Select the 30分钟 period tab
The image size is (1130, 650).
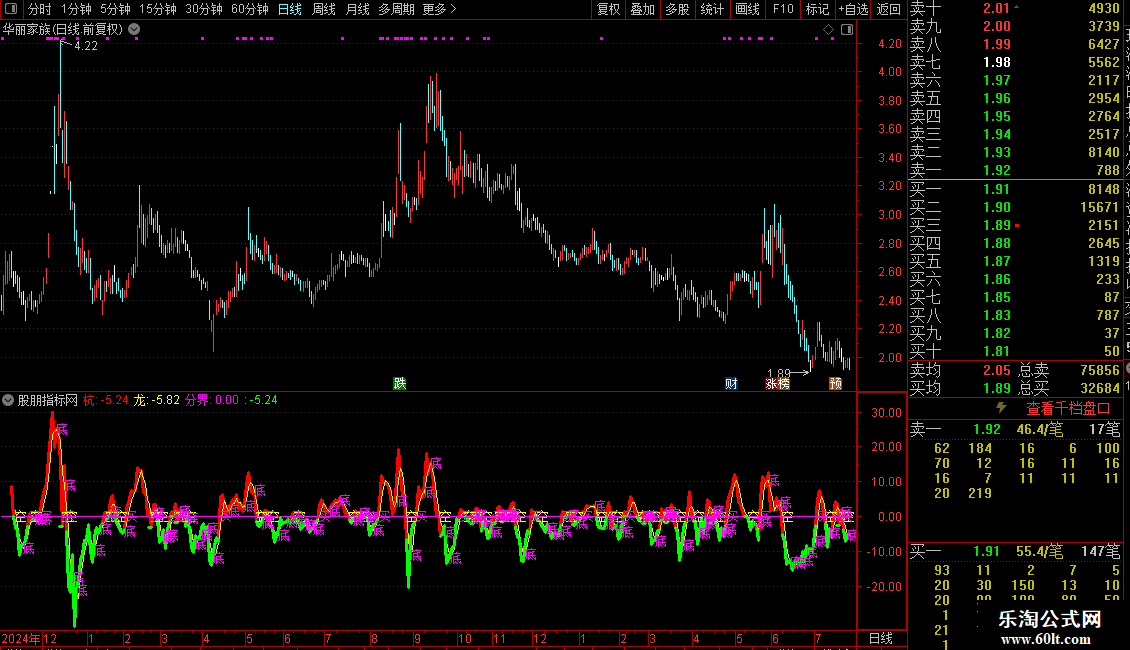pyautogui.click(x=204, y=9)
